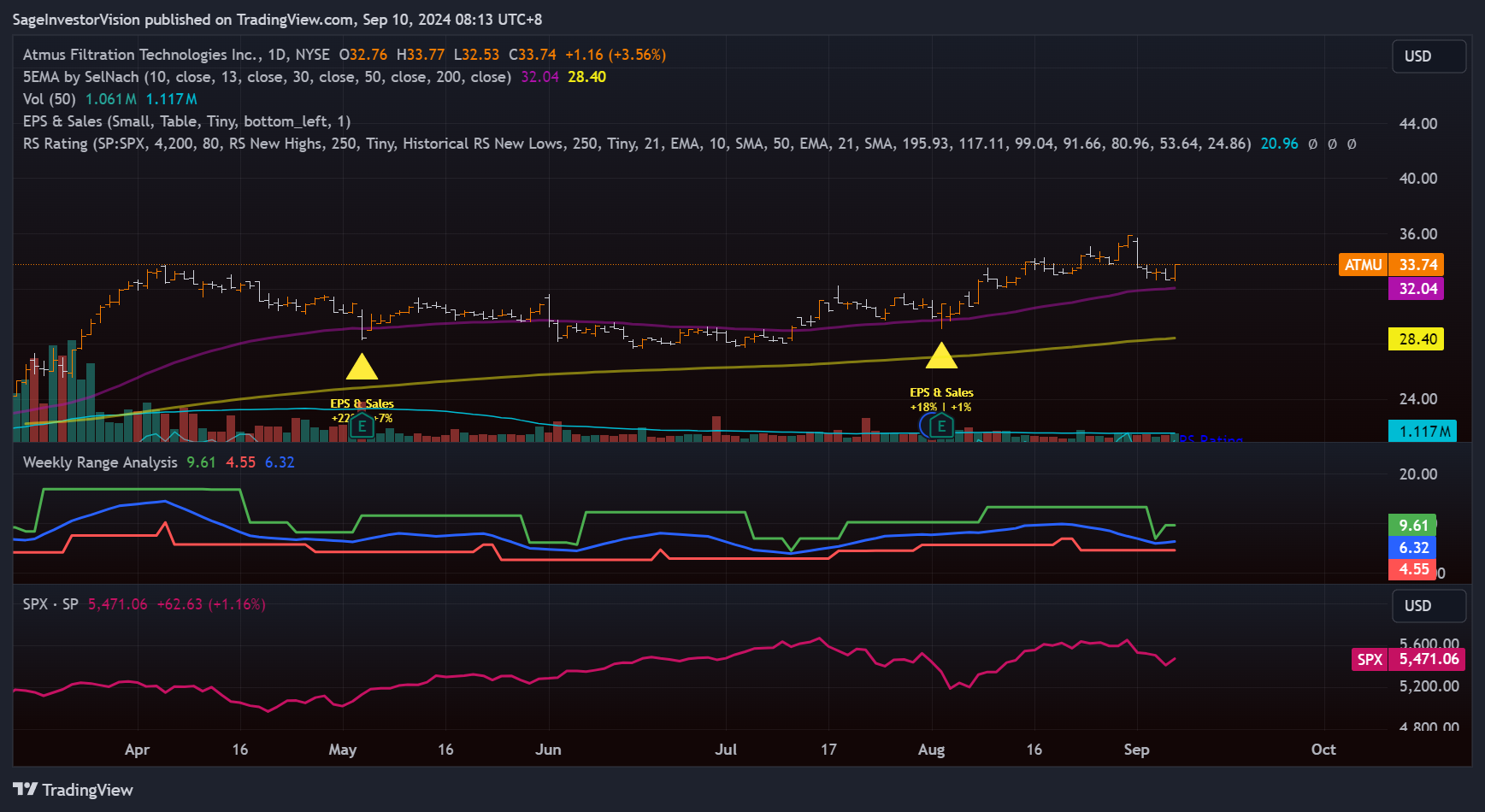1485x812 pixels.
Task: Click the May earnings E marker
Action: 362,426
